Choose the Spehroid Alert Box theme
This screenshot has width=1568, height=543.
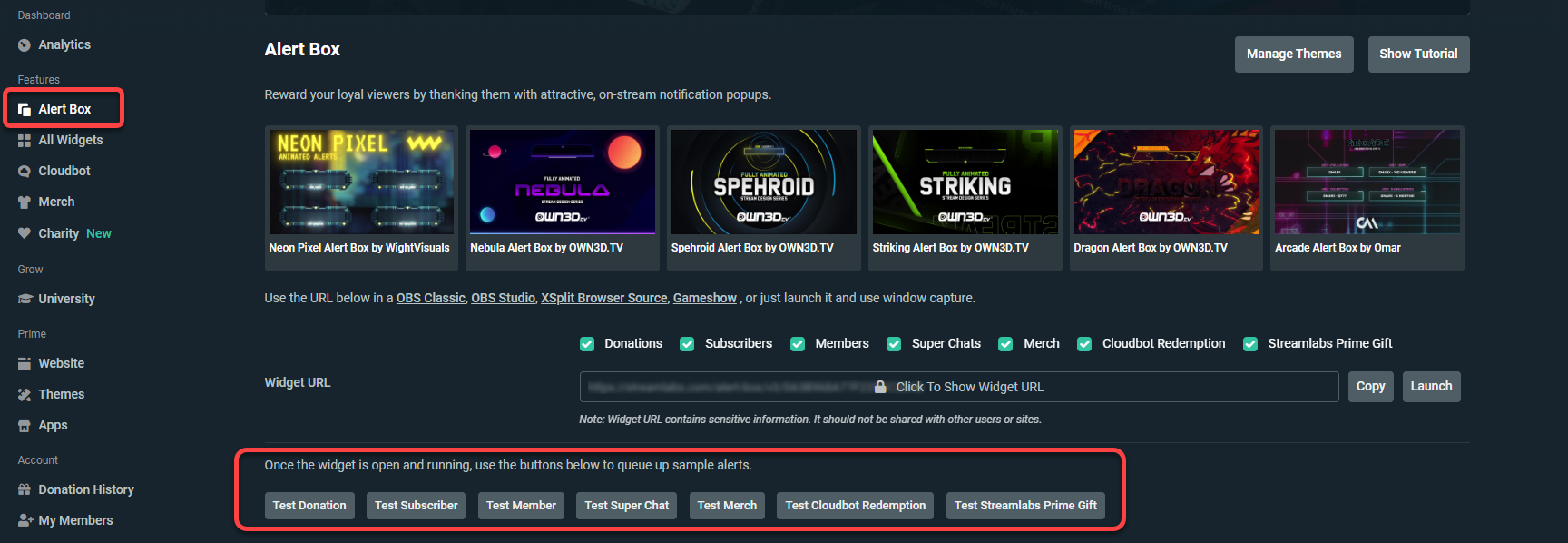[764, 198]
